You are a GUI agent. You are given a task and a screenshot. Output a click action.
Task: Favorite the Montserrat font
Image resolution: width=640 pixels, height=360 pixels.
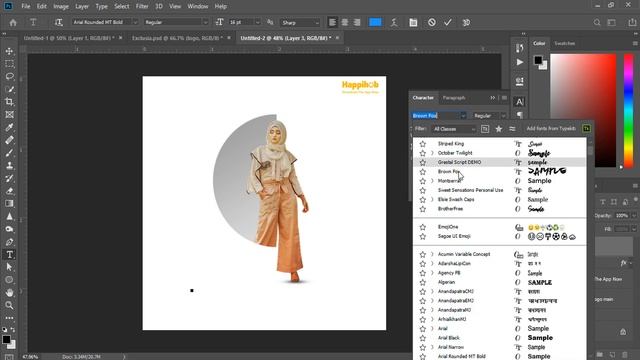tap(422, 181)
